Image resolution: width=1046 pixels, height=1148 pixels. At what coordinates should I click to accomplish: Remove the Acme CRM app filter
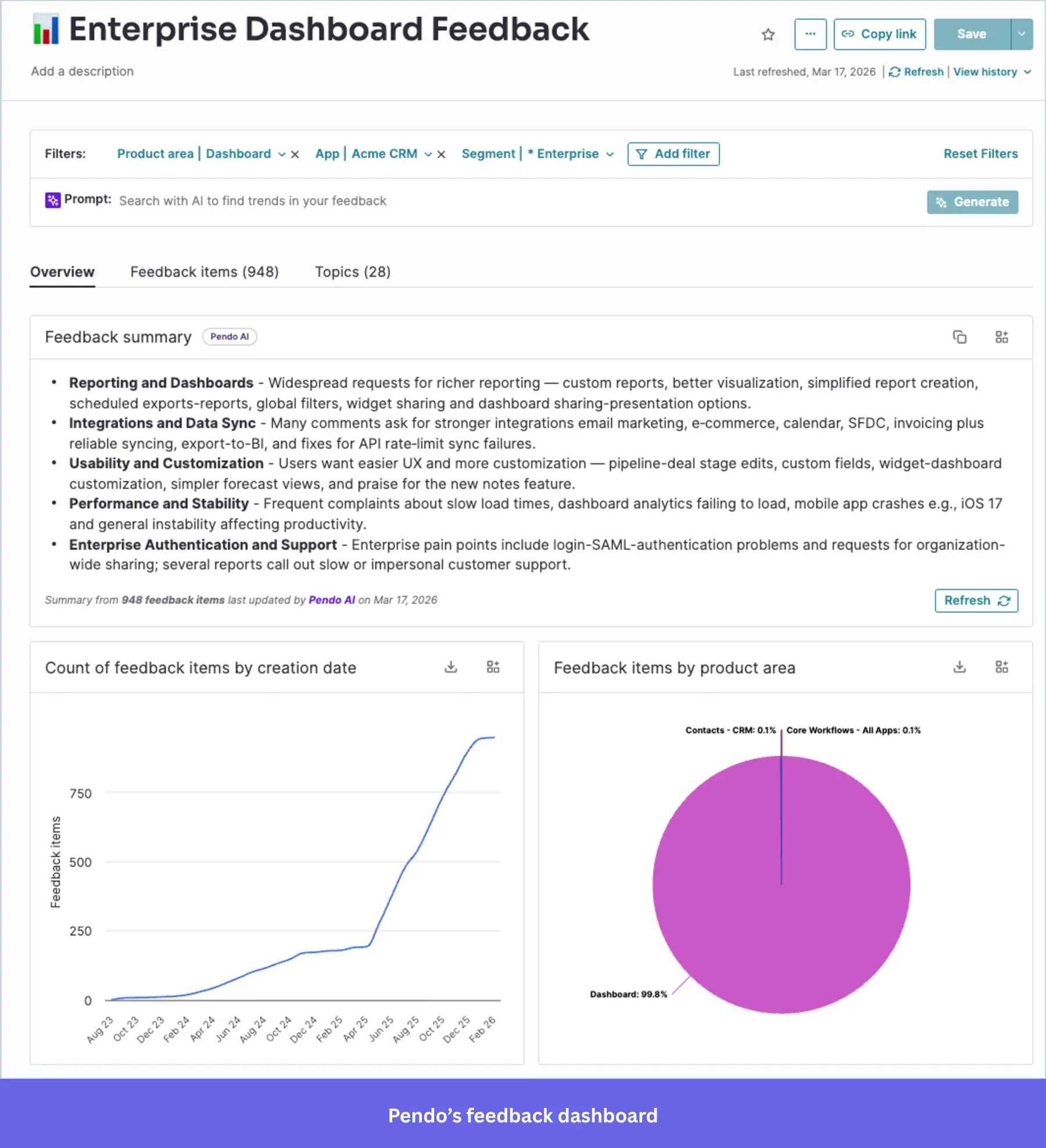click(442, 154)
